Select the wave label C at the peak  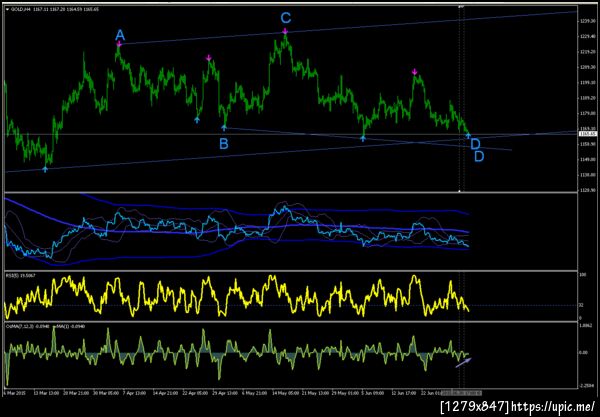tap(286, 18)
